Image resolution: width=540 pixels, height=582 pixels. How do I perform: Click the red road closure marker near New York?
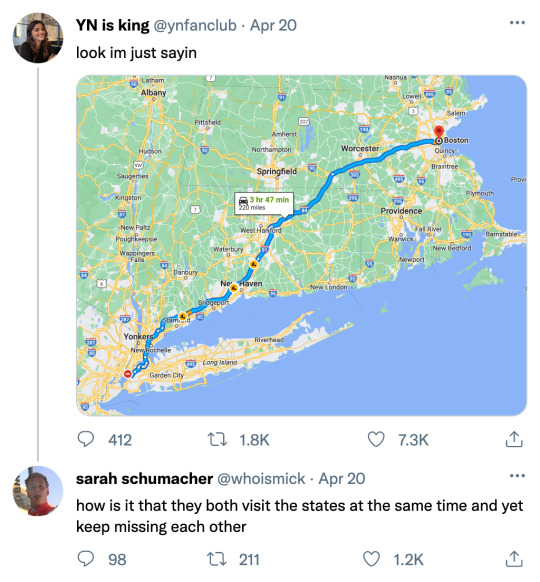(128, 374)
